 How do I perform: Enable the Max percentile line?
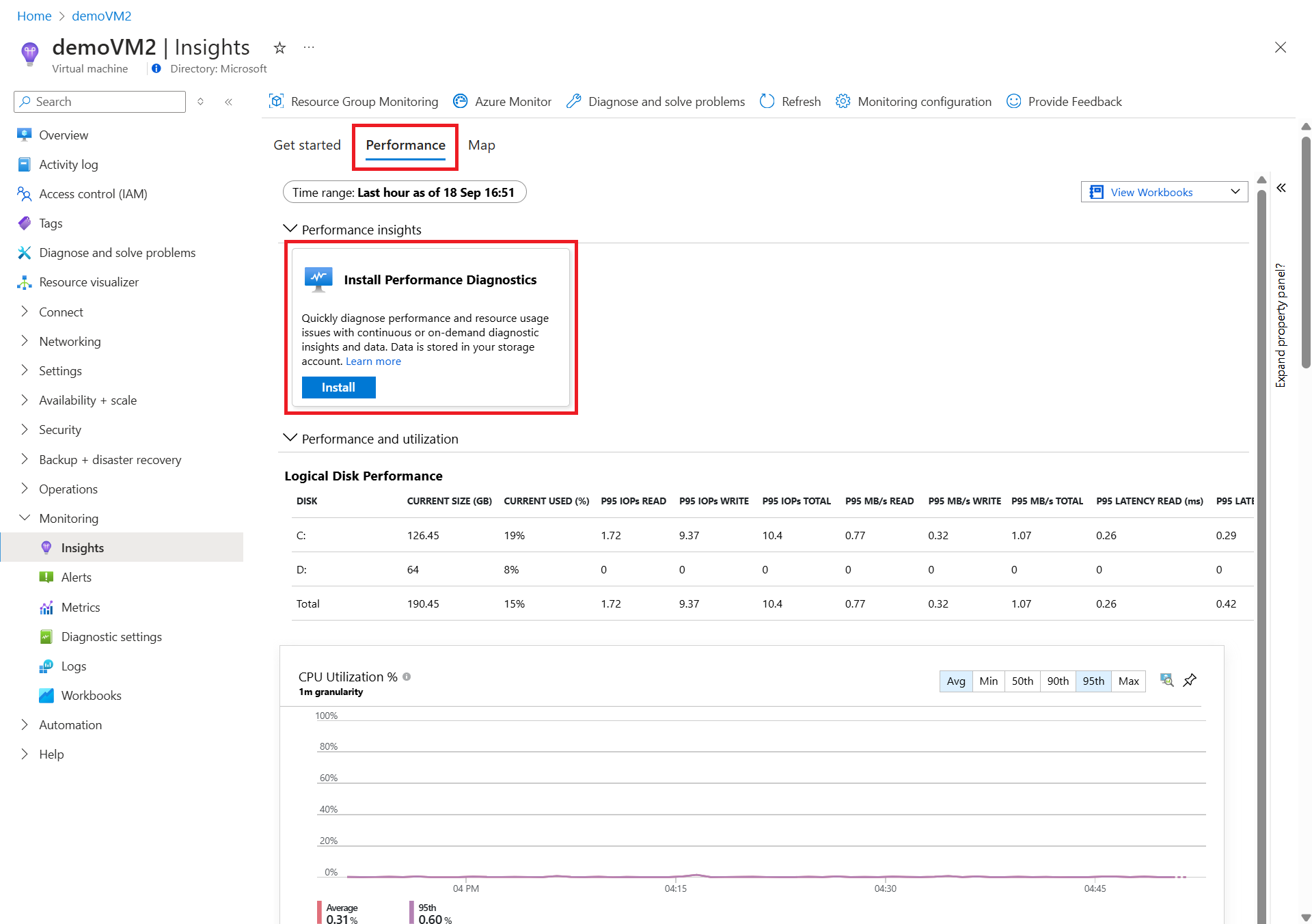pos(1128,681)
